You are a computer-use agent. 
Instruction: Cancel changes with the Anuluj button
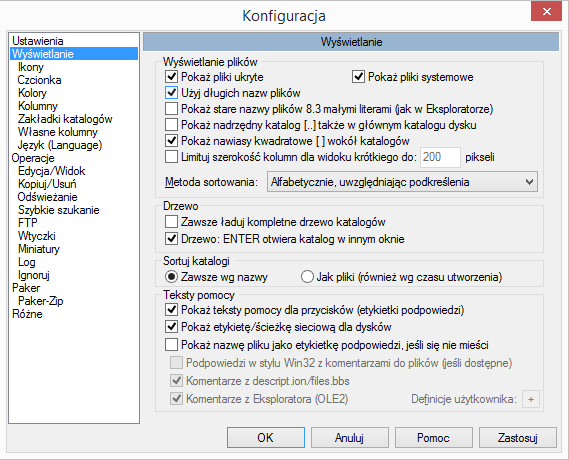coord(349,438)
